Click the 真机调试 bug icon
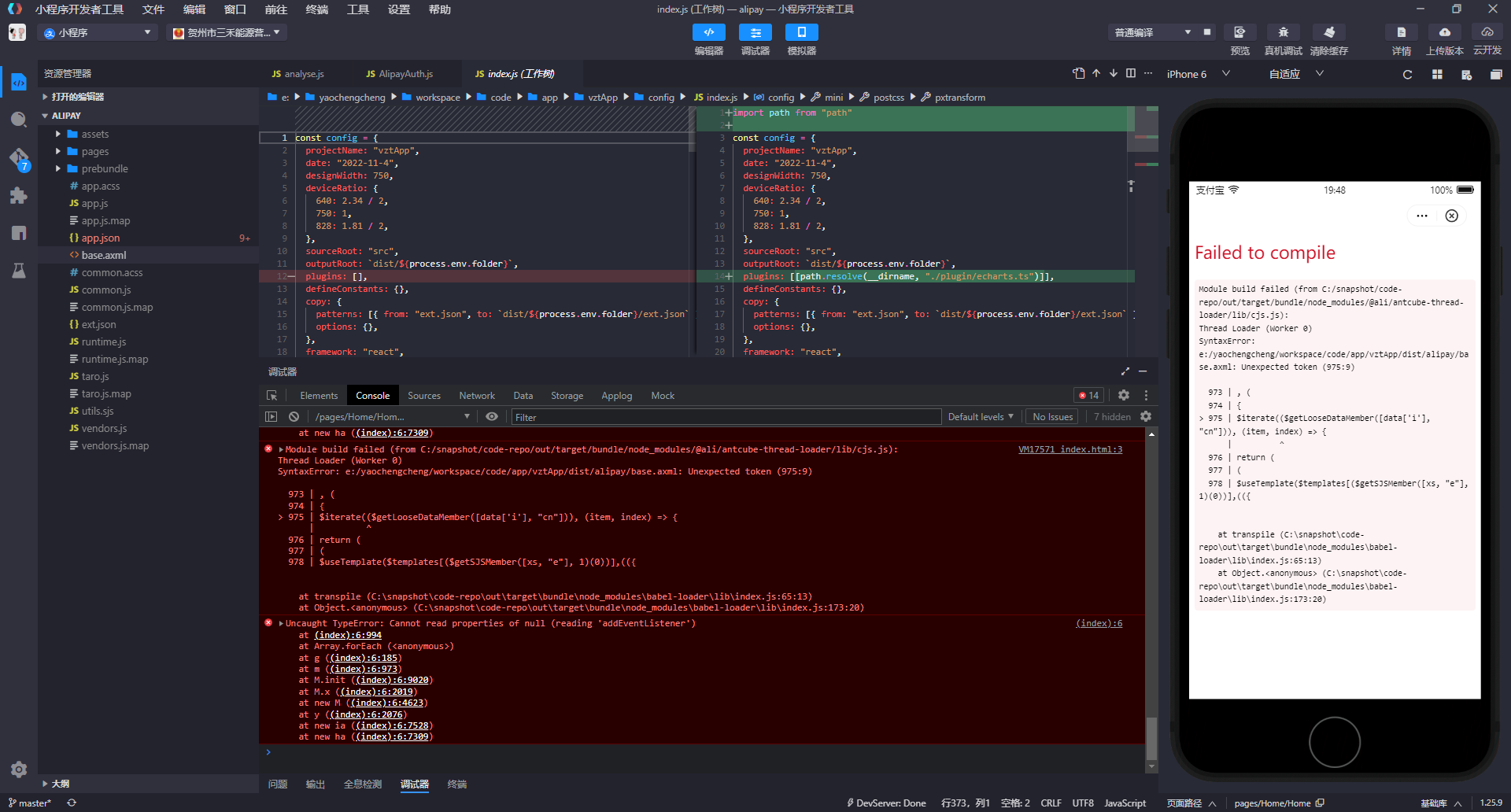This screenshot has height=812, width=1511. (1283, 32)
